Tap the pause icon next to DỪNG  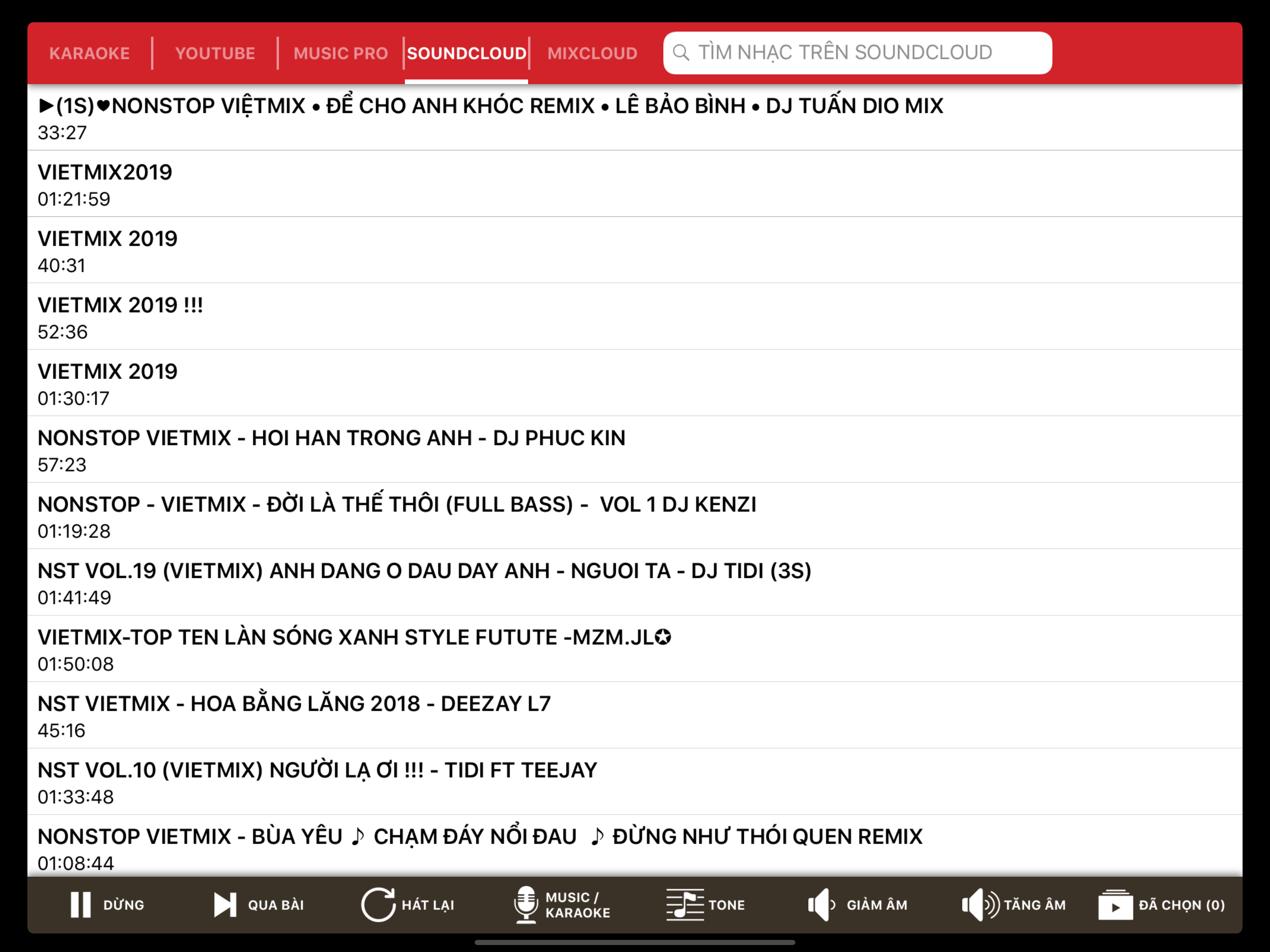click(80, 905)
